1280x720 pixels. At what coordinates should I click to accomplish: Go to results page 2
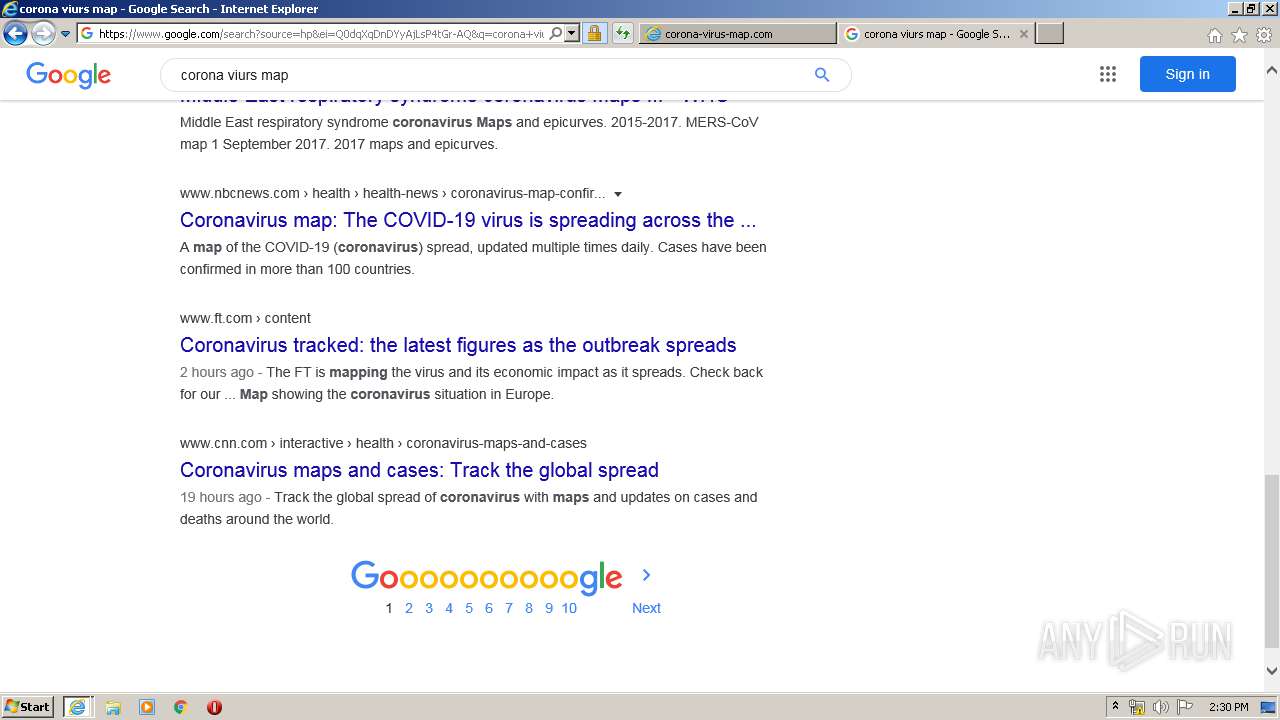[x=408, y=608]
